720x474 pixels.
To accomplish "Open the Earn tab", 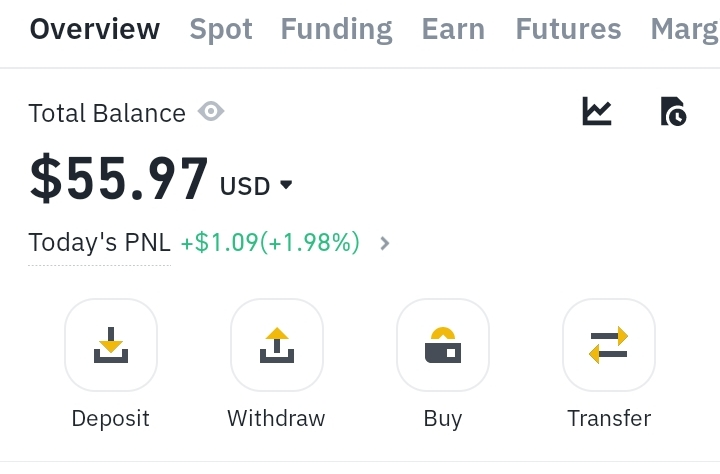I will 454,30.
